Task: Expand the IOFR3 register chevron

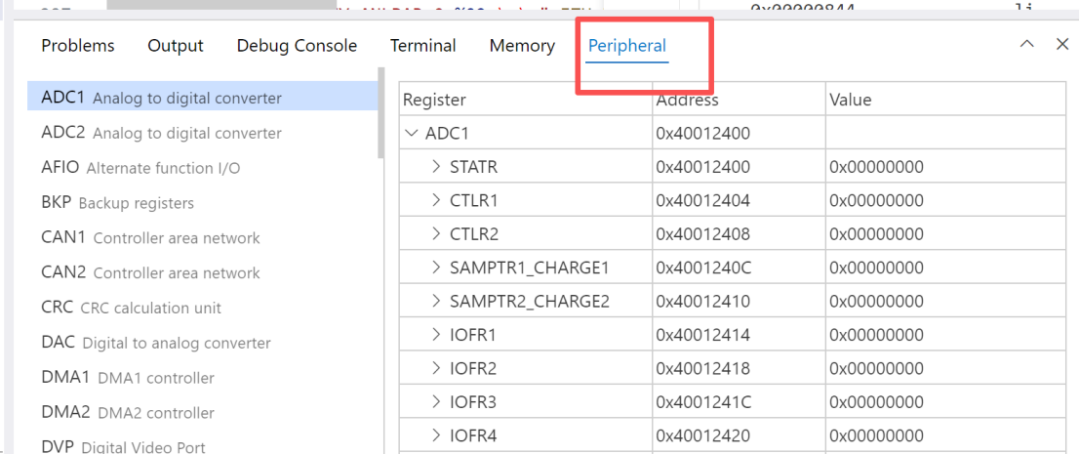Action: [436, 402]
